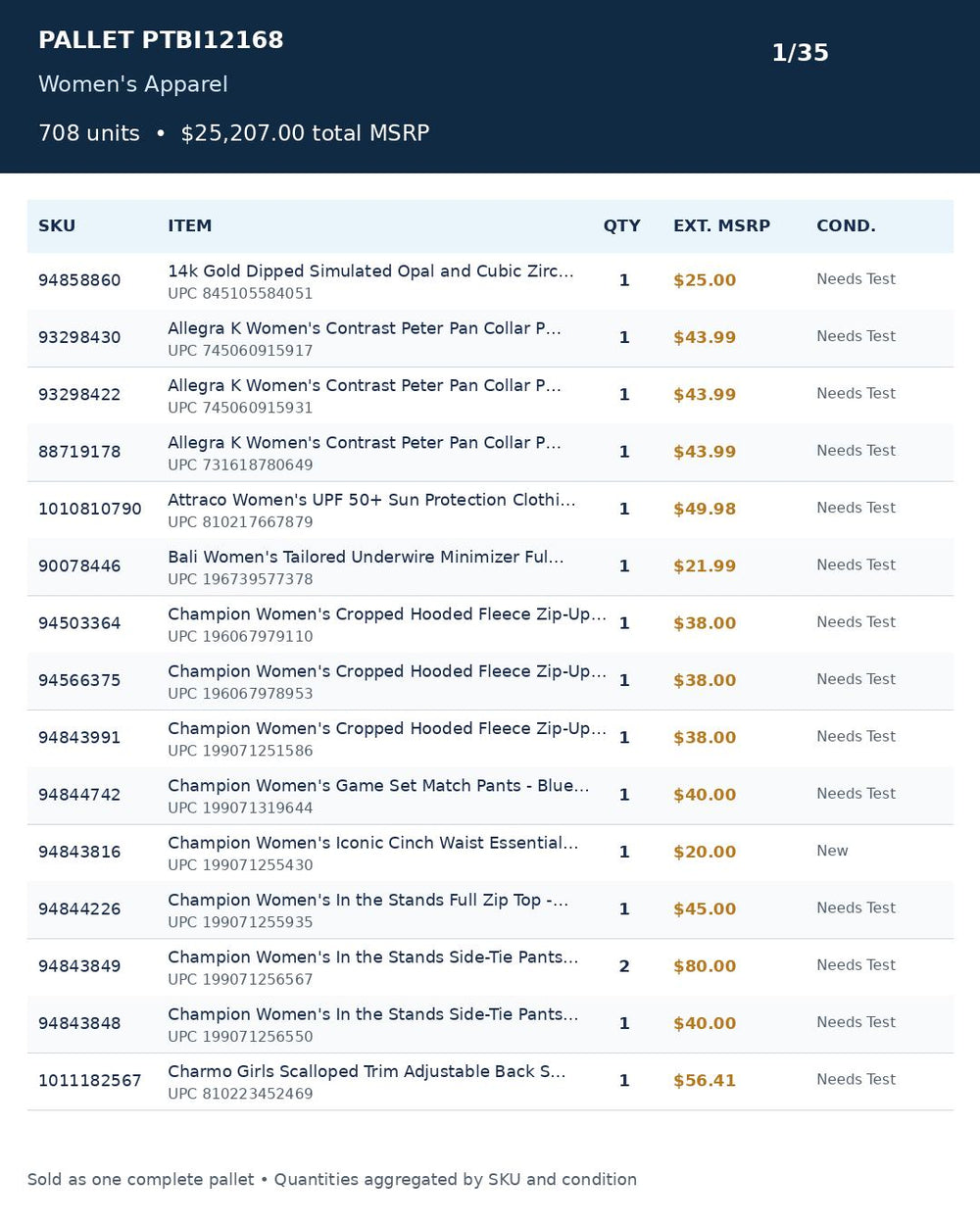980x1225 pixels.
Task: Select the ITEM column header
Action: [x=189, y=225]
